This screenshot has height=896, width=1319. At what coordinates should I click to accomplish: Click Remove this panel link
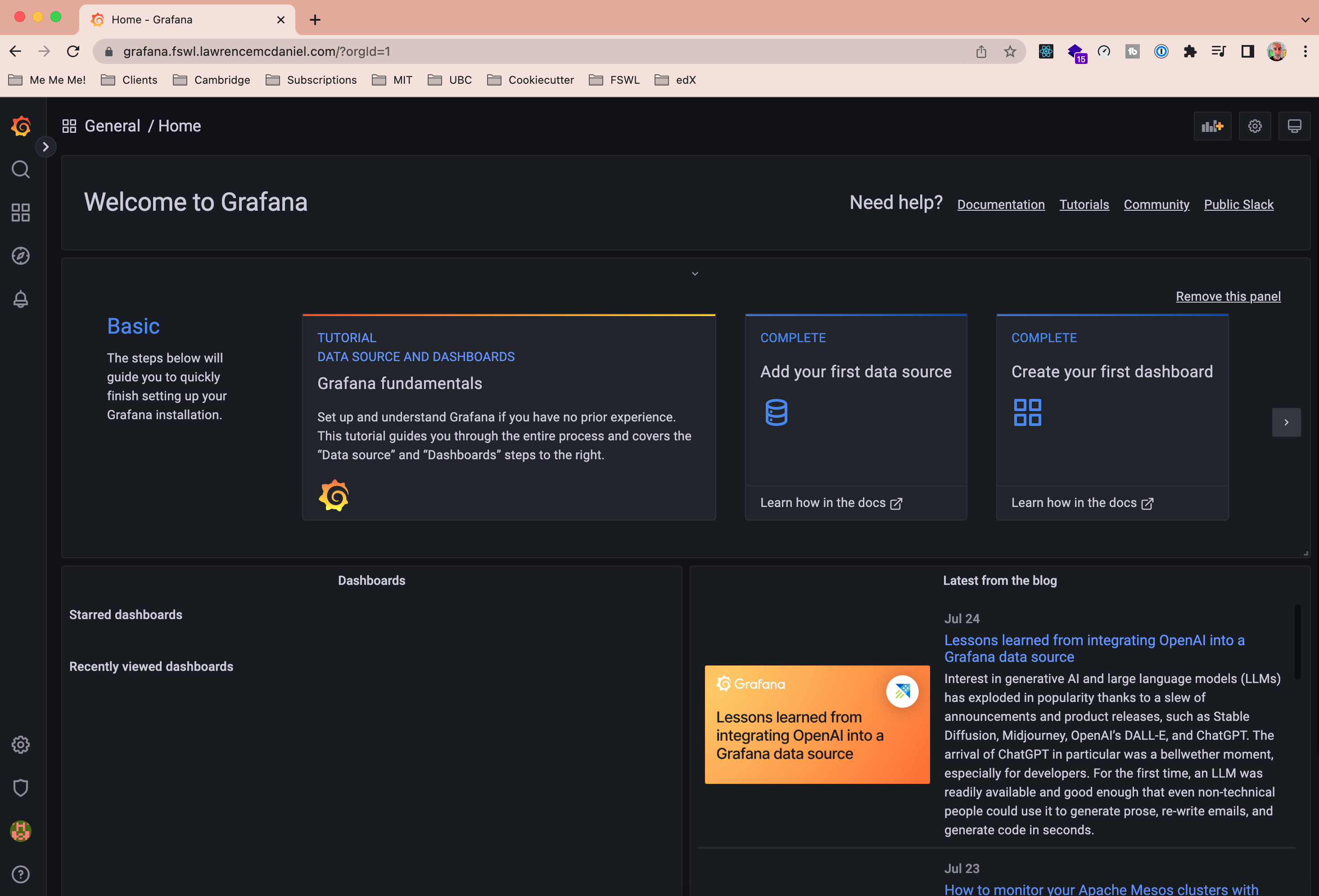[1228, 296]
